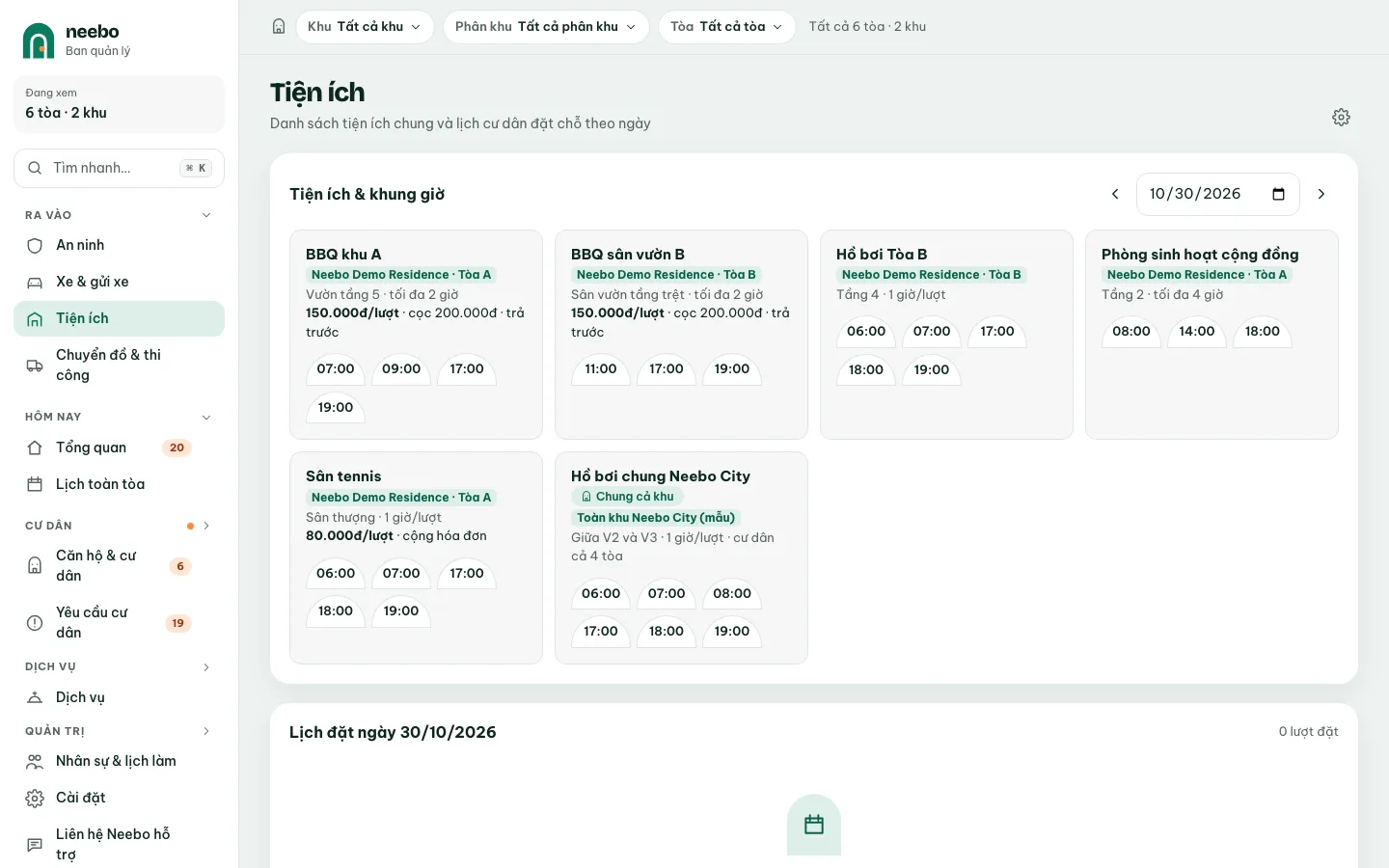Open the Tòa filter dropdown

727,27
